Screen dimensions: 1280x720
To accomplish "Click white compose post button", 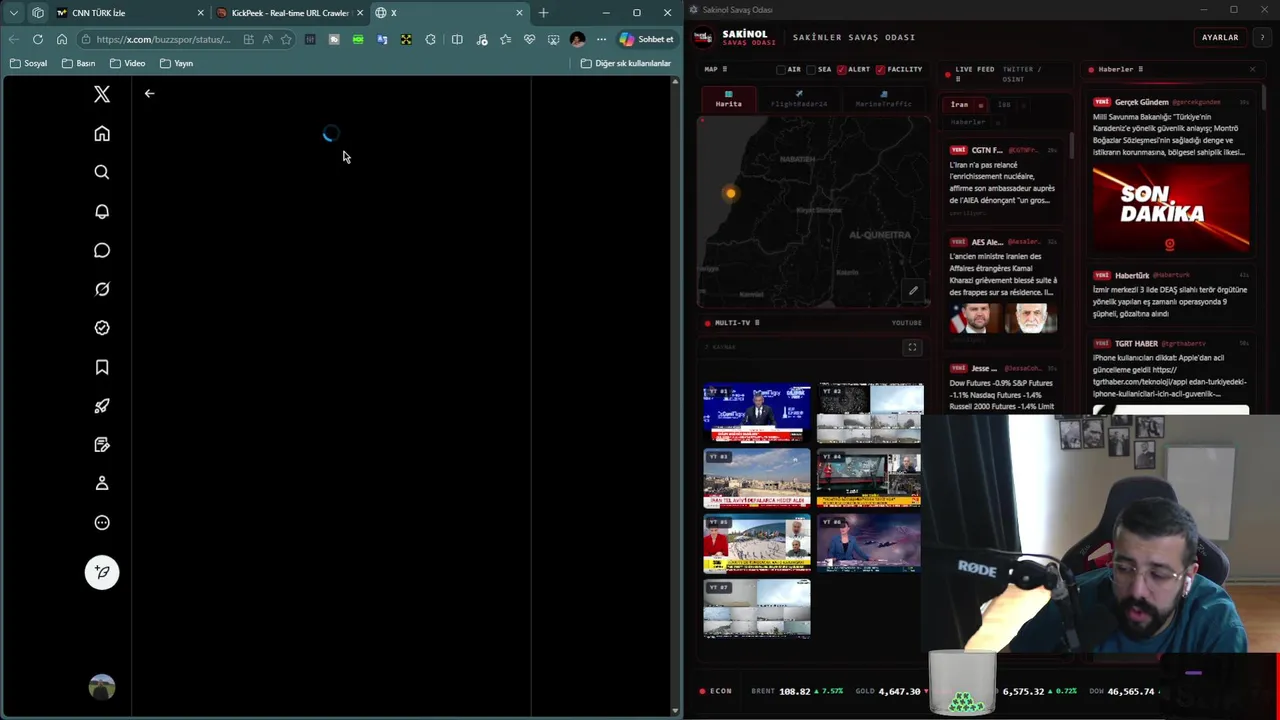I will click(x=102, y=572).
